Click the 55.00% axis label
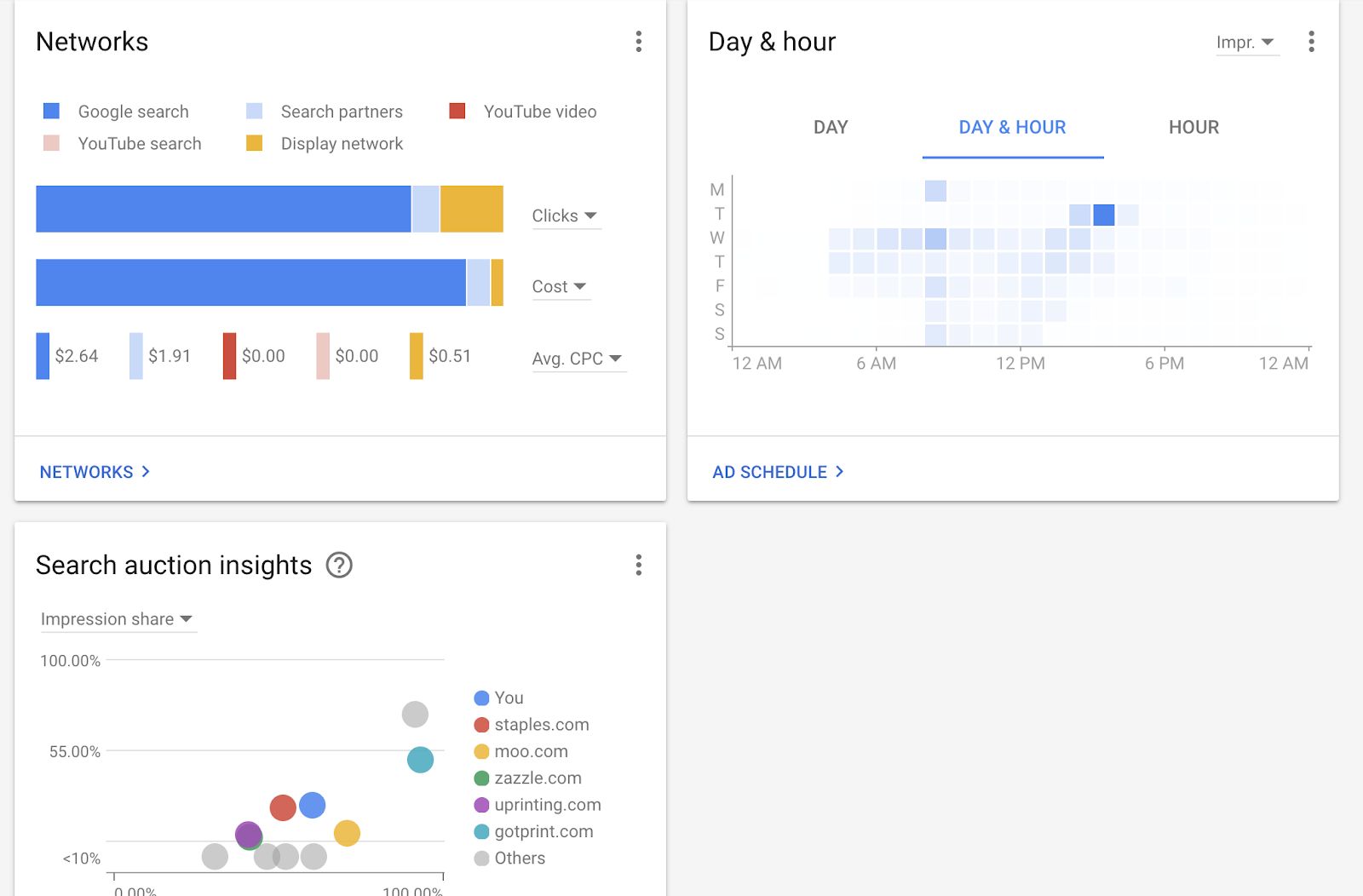 pos(75,752)
